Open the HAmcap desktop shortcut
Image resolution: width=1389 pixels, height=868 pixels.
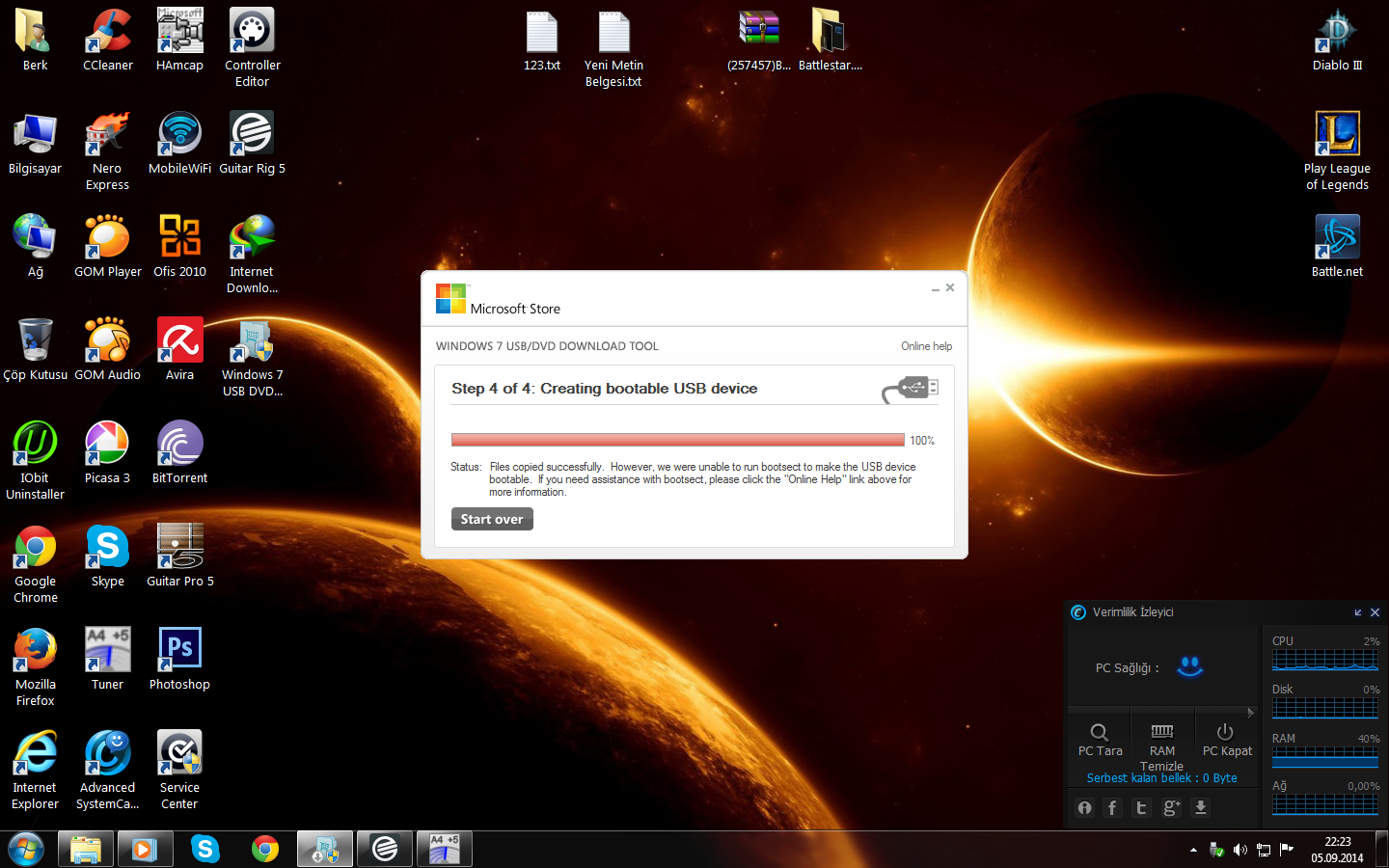click(179, 40)
